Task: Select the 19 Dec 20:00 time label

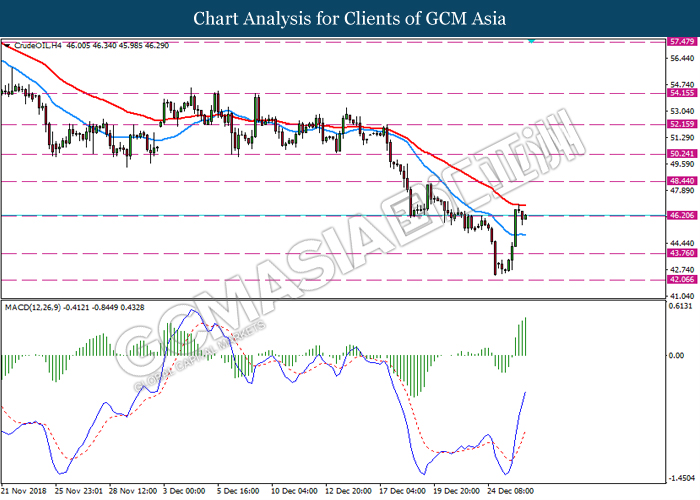Action: coord(456,491)
